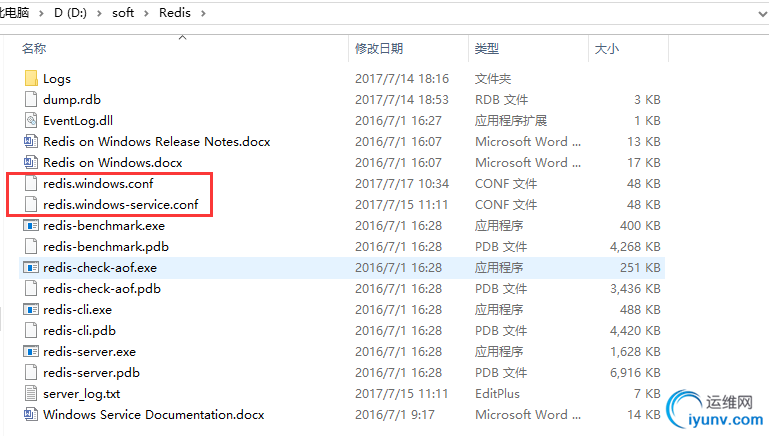The width and height of the screenshot is (769, 436).
Task: Click the redis-cli.exe application icon
Action: pyautogui.click(x=31, y=309)
